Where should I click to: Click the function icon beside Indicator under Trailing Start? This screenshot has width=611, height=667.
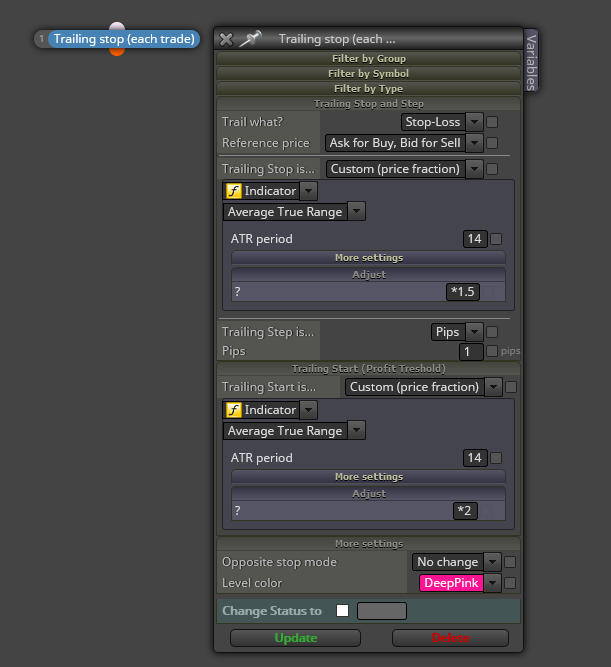click(x=234, y=410)
